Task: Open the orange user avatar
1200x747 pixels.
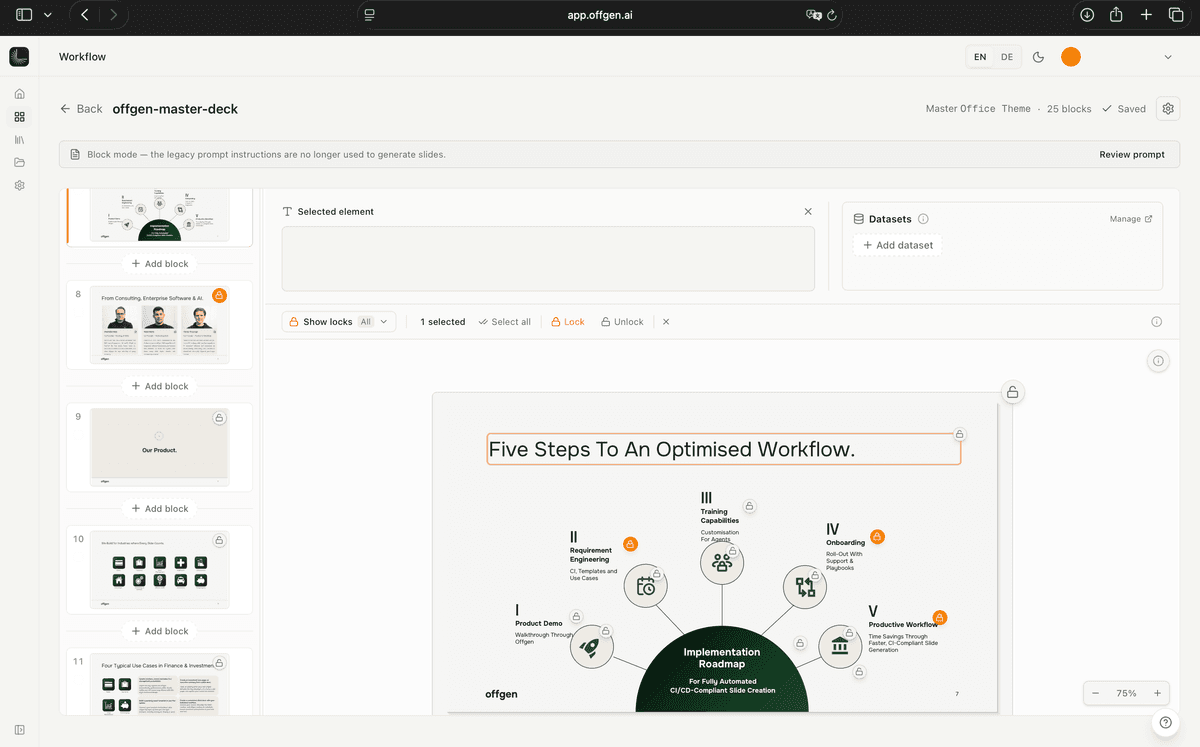Action: (1071, 57)
